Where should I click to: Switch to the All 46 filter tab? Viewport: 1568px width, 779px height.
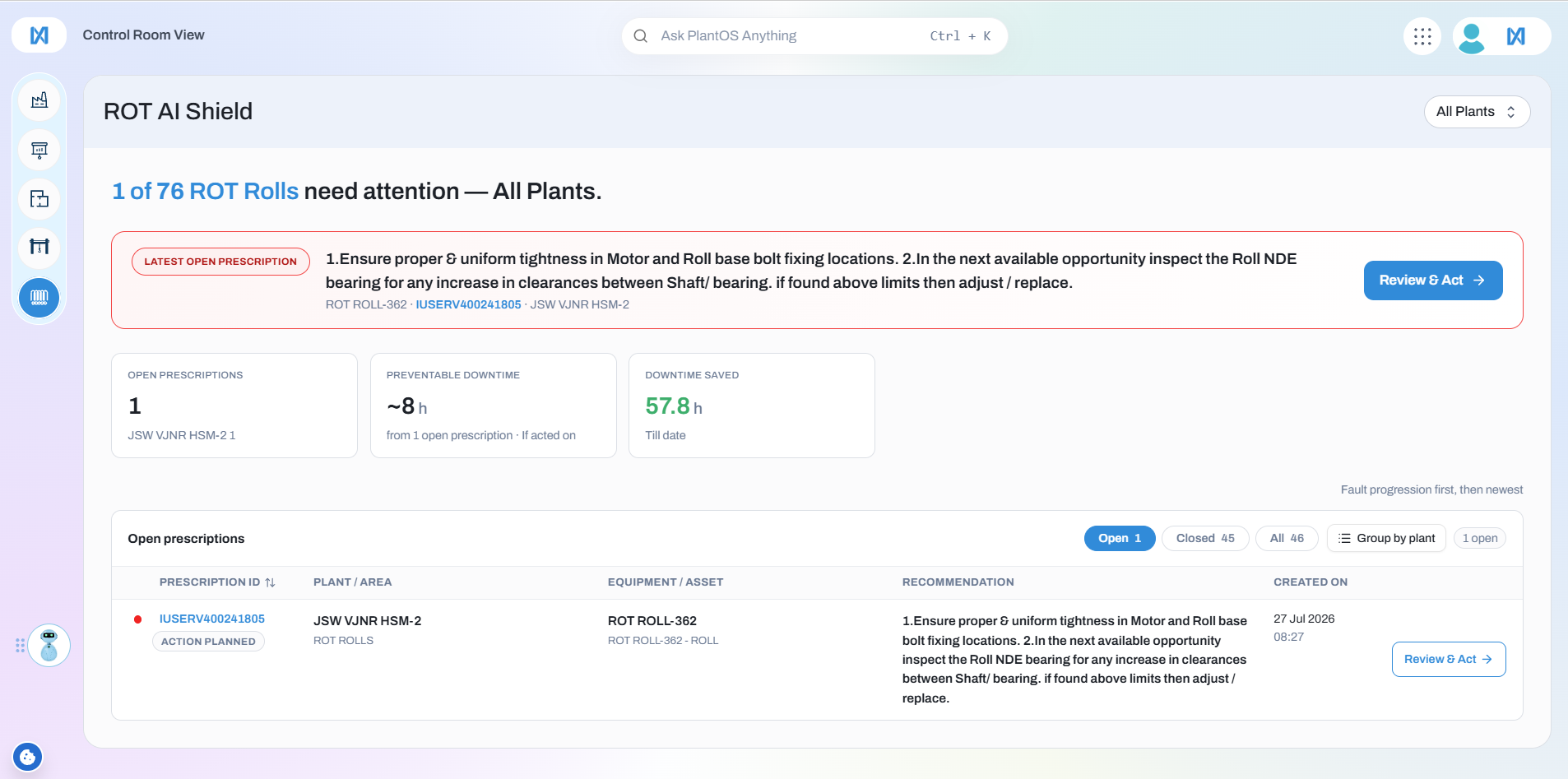(x=1287, y=538)
